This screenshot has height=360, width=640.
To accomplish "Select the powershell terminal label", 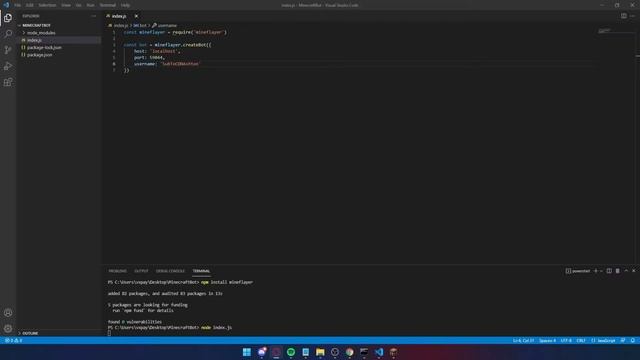I will (578, 271).
